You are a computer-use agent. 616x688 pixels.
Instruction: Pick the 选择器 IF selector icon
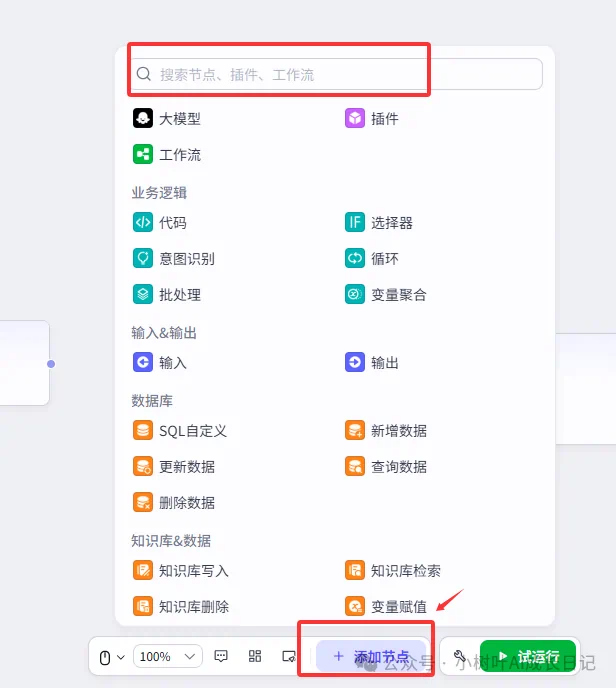(355, 222)
